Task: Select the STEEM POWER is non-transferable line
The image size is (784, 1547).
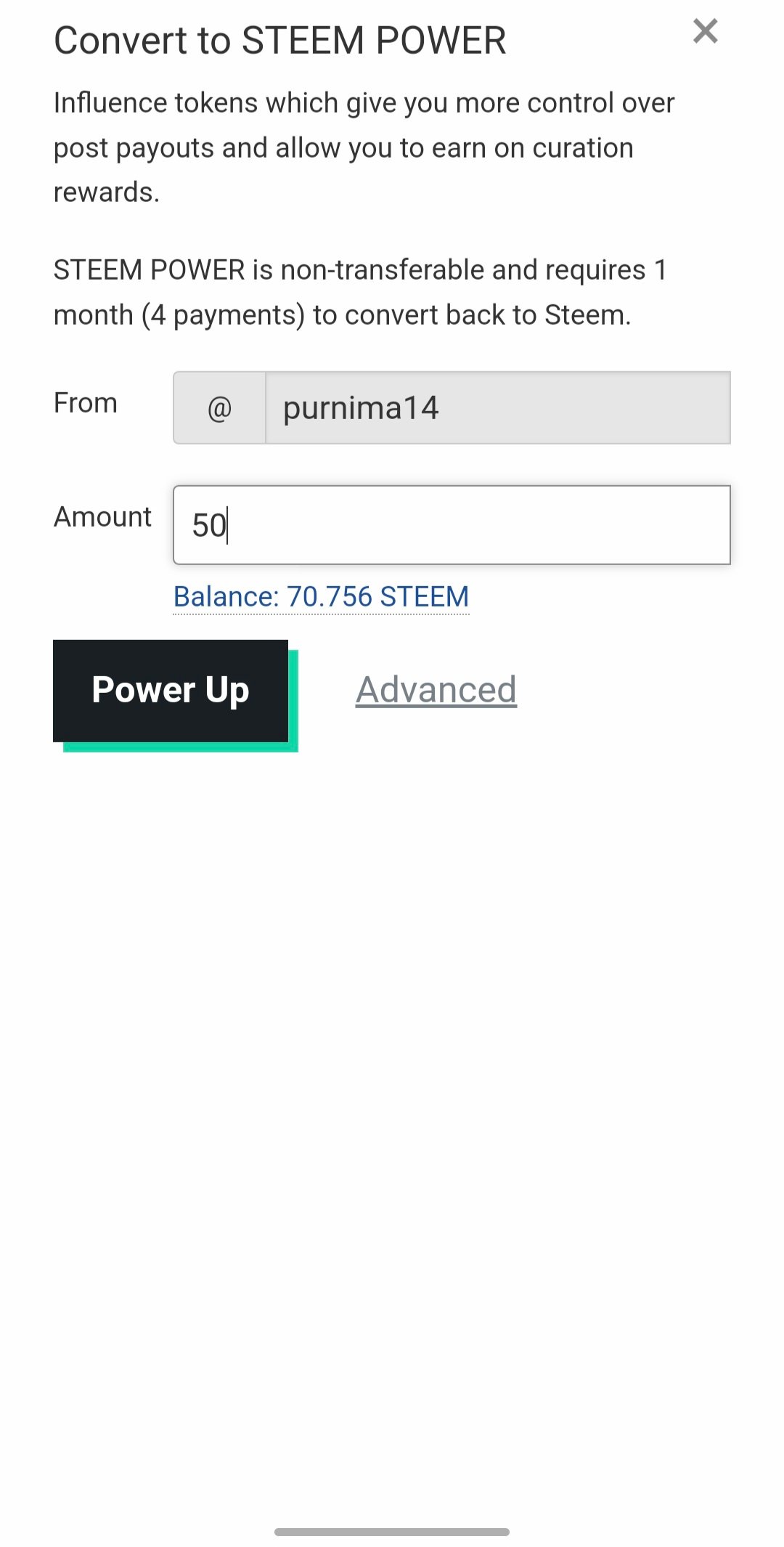Action: click(360, 270)
